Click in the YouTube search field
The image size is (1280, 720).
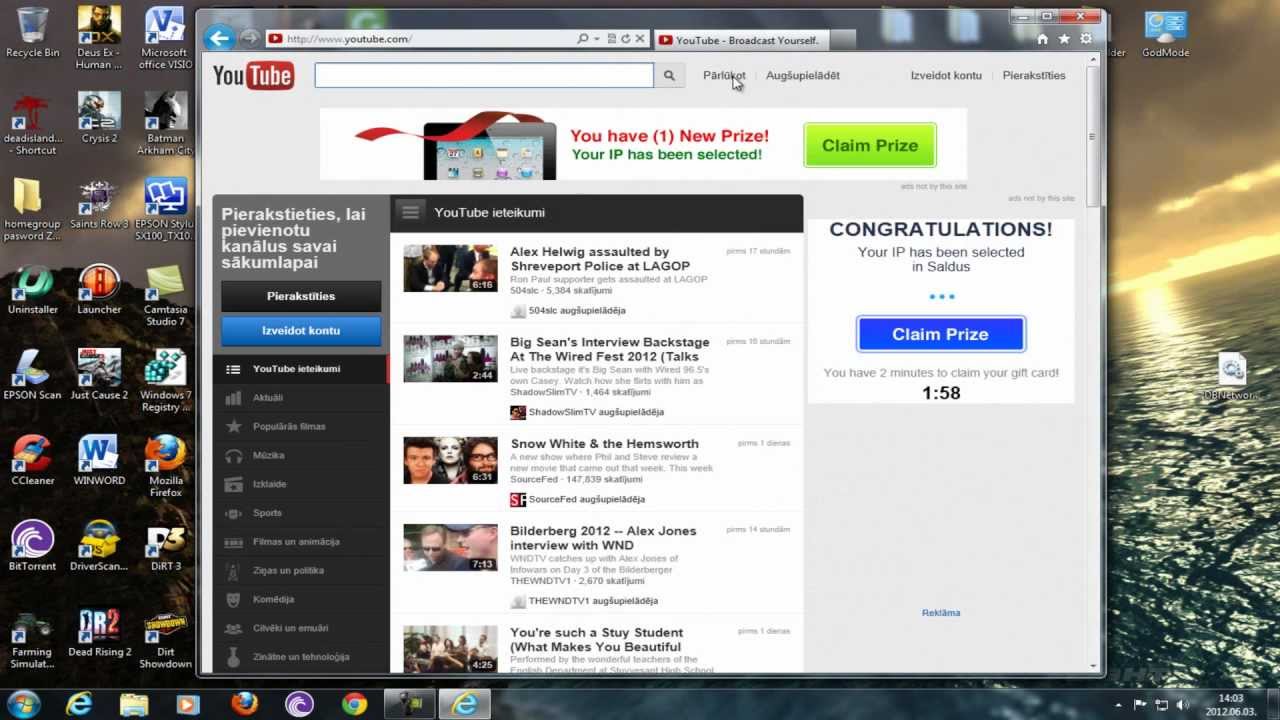(484, 75)
